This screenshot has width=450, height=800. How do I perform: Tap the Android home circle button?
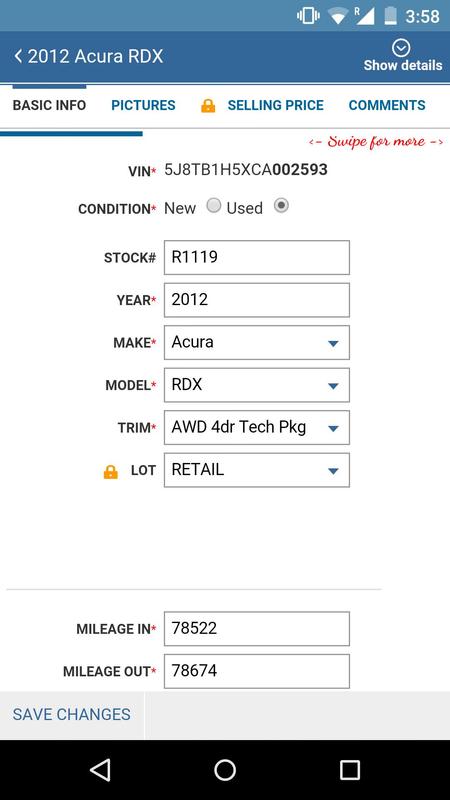(x=225, y=769)
